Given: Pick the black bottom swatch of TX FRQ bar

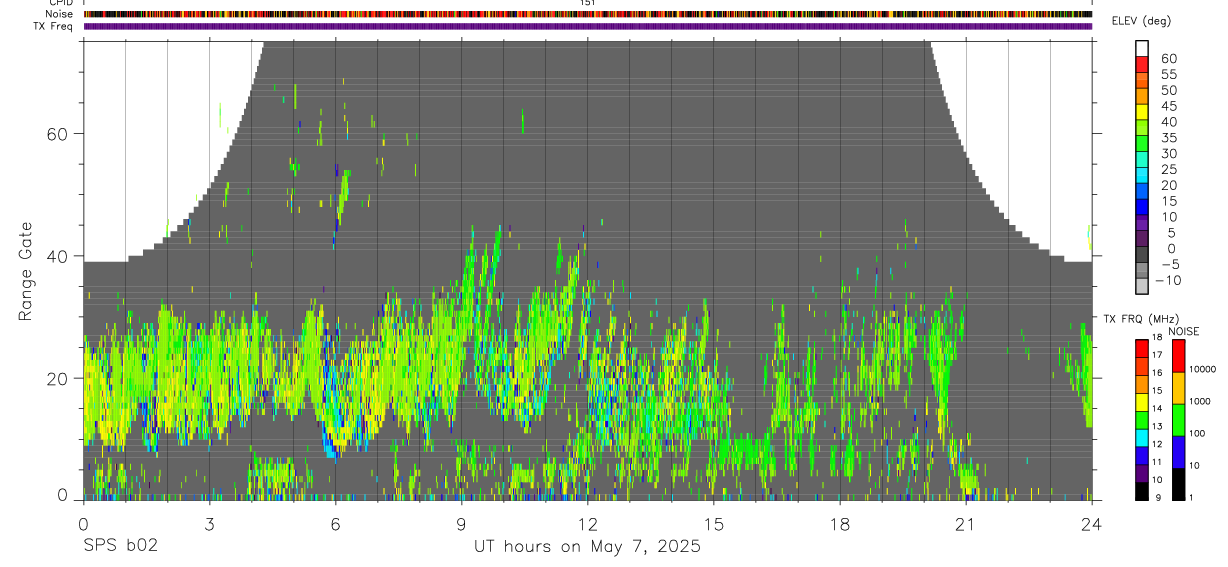Looking at the screenshot, I should pos(1142,490).
